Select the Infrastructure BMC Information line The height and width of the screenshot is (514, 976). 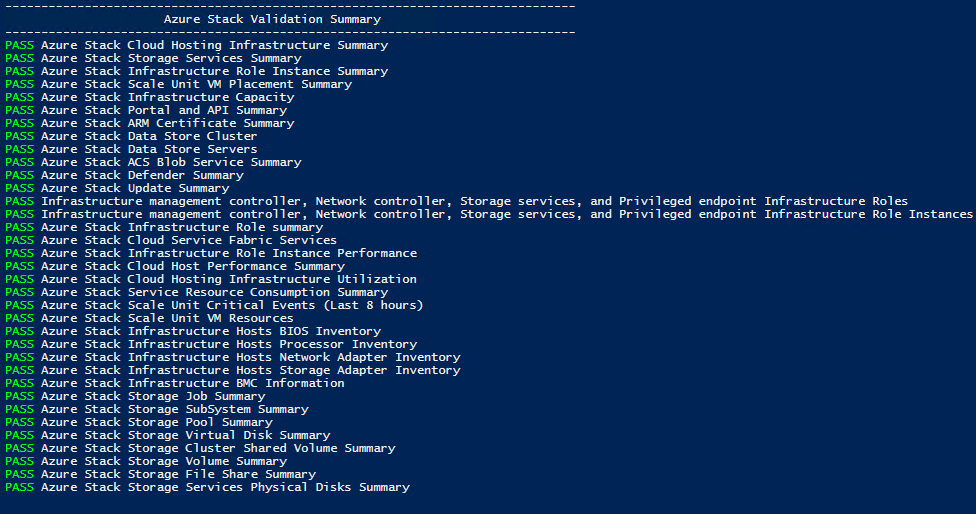click(175, 383)
